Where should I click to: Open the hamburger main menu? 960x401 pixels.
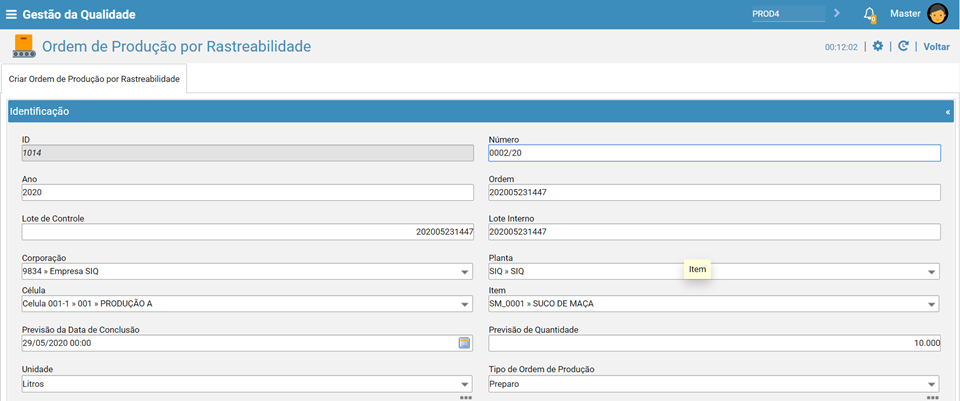click(x=11, y=14)
